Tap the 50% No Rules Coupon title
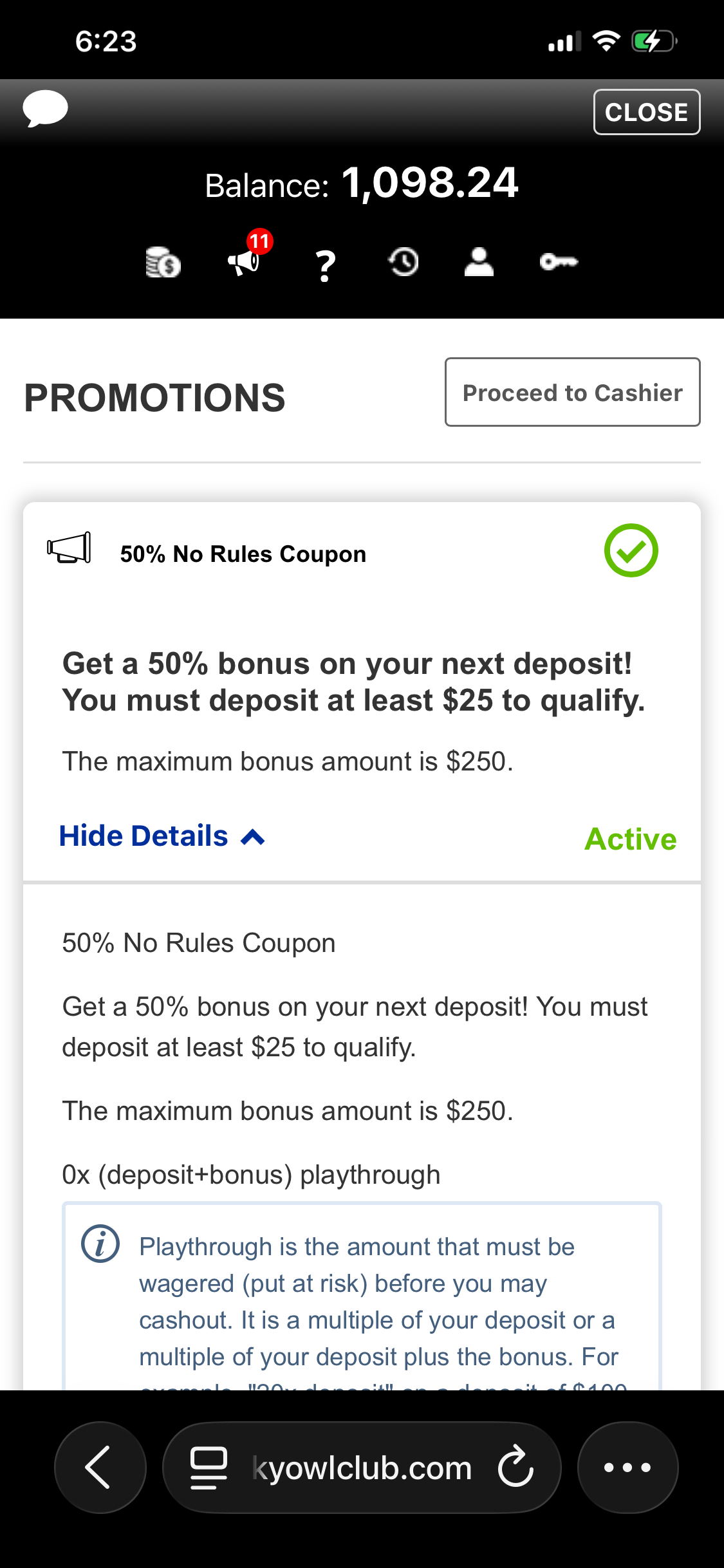This screenshot has width=724, height=1568. 243,554
